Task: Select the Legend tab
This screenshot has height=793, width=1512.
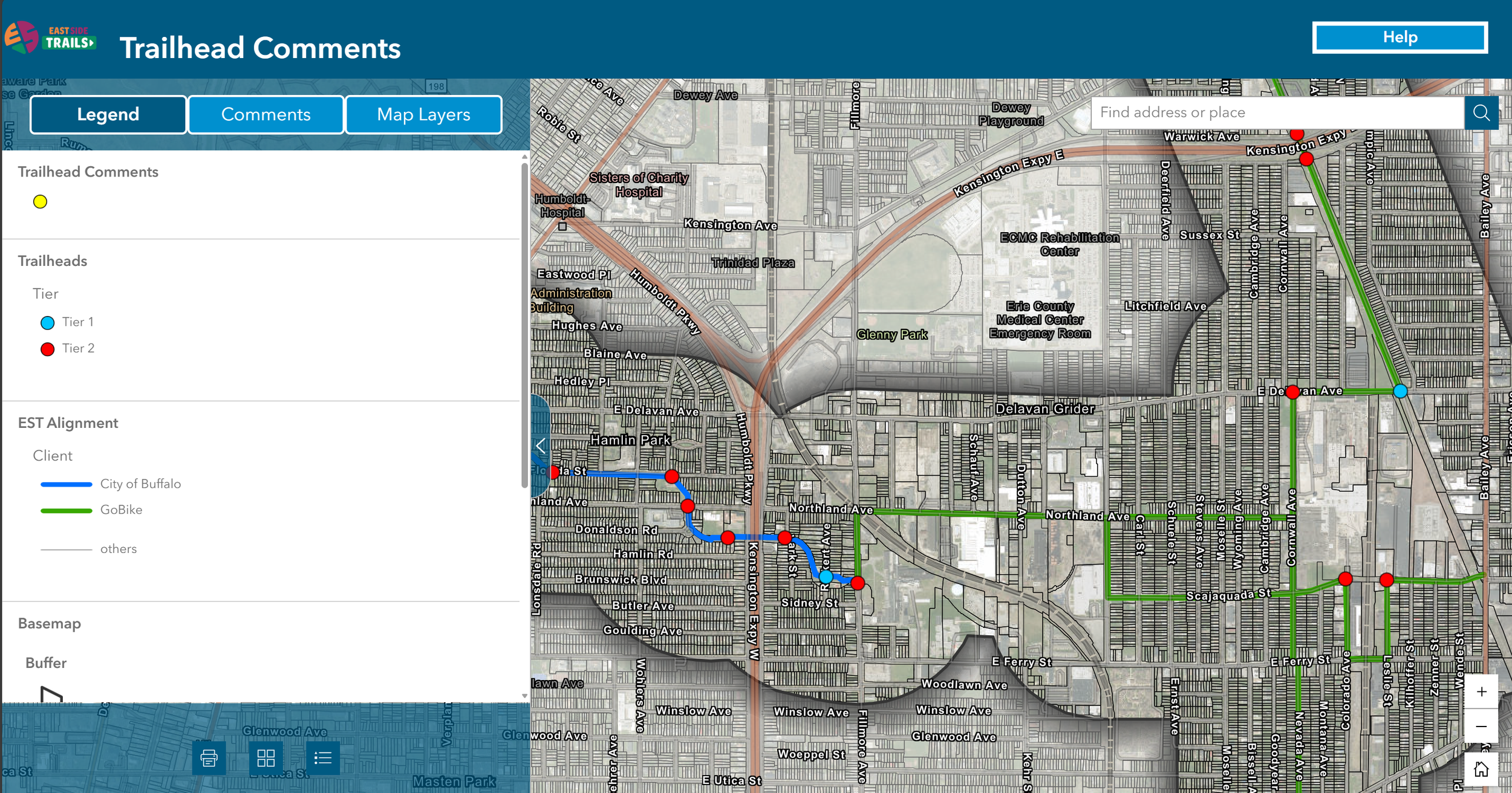Action: point(108,114)
